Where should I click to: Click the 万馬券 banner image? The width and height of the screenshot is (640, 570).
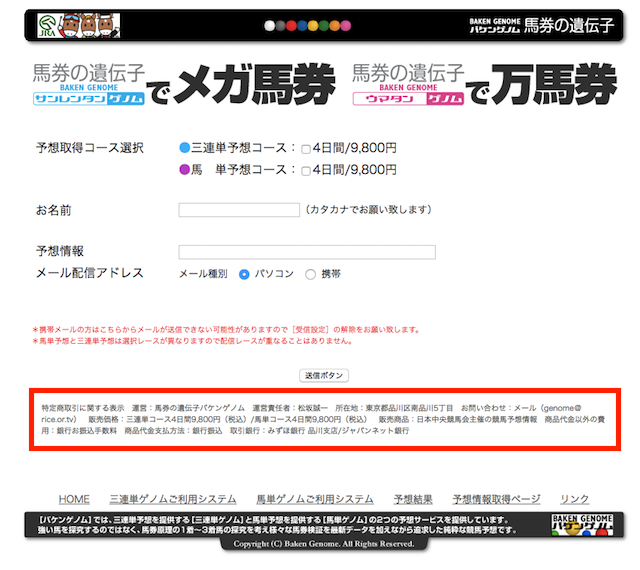coord(553,84)
